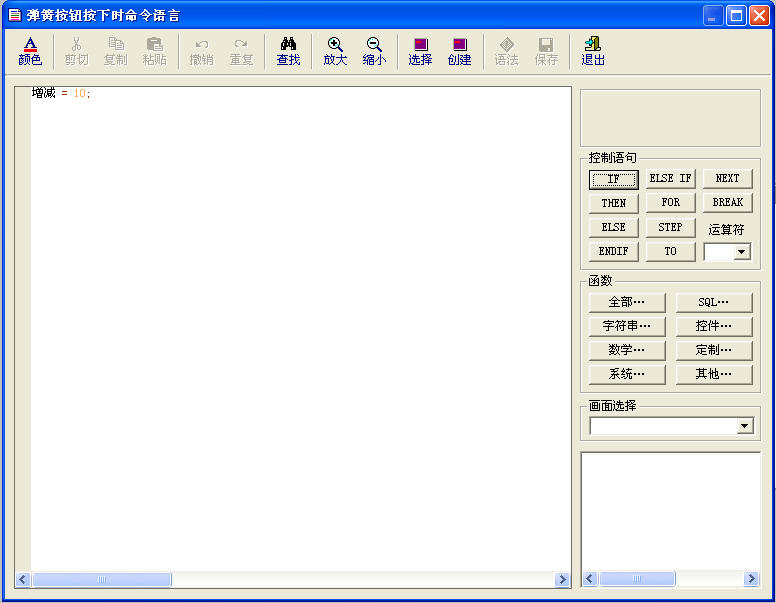Click in the code editor after 增减 = 10;
Screen dimensions: 776x603
[x=94, y=94]
